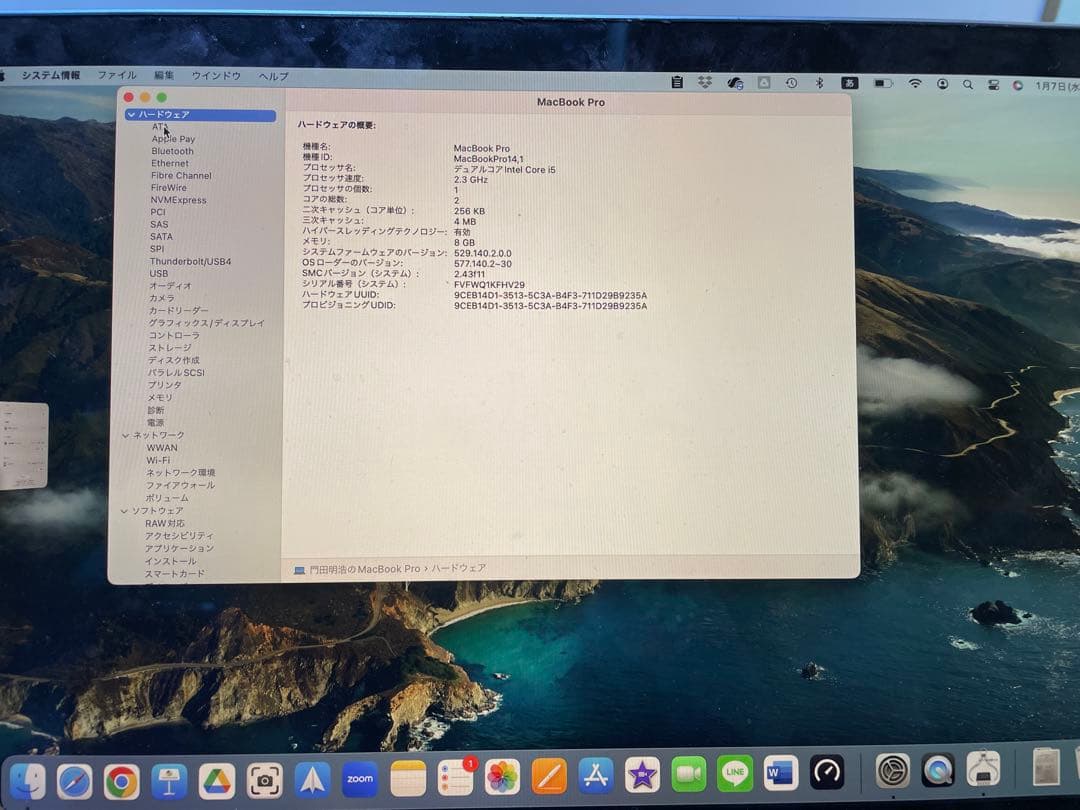
Task: Collapse the ソフトウェア section
Action: 126,510
